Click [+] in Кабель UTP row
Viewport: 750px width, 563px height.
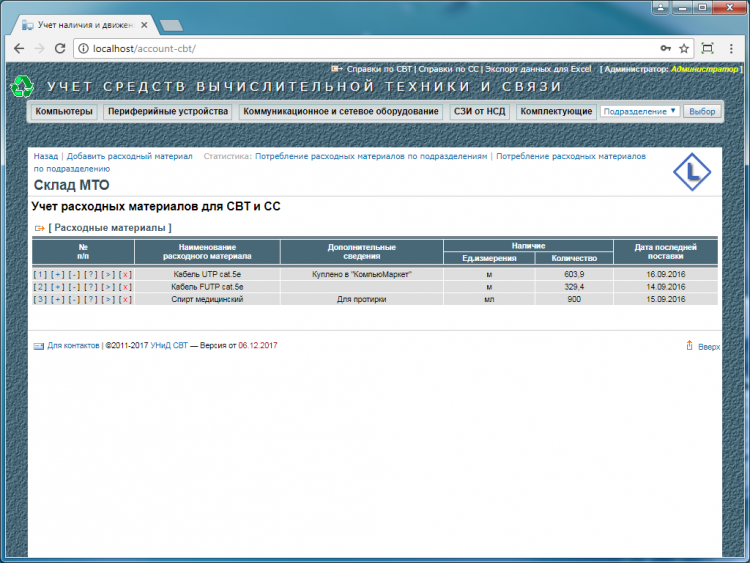tap(57, 275)
